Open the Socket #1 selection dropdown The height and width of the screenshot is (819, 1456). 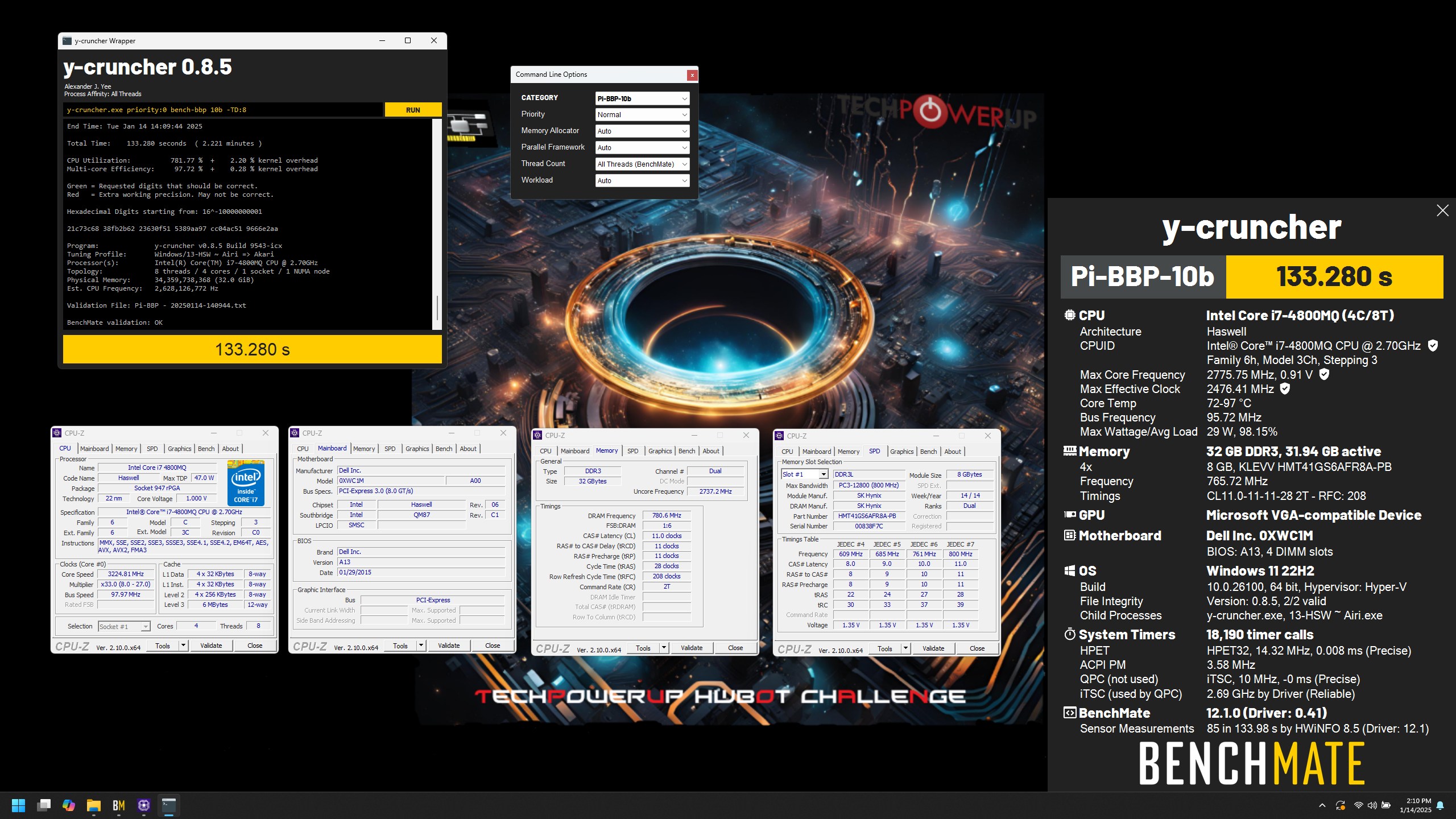click(x=124, y=627)
